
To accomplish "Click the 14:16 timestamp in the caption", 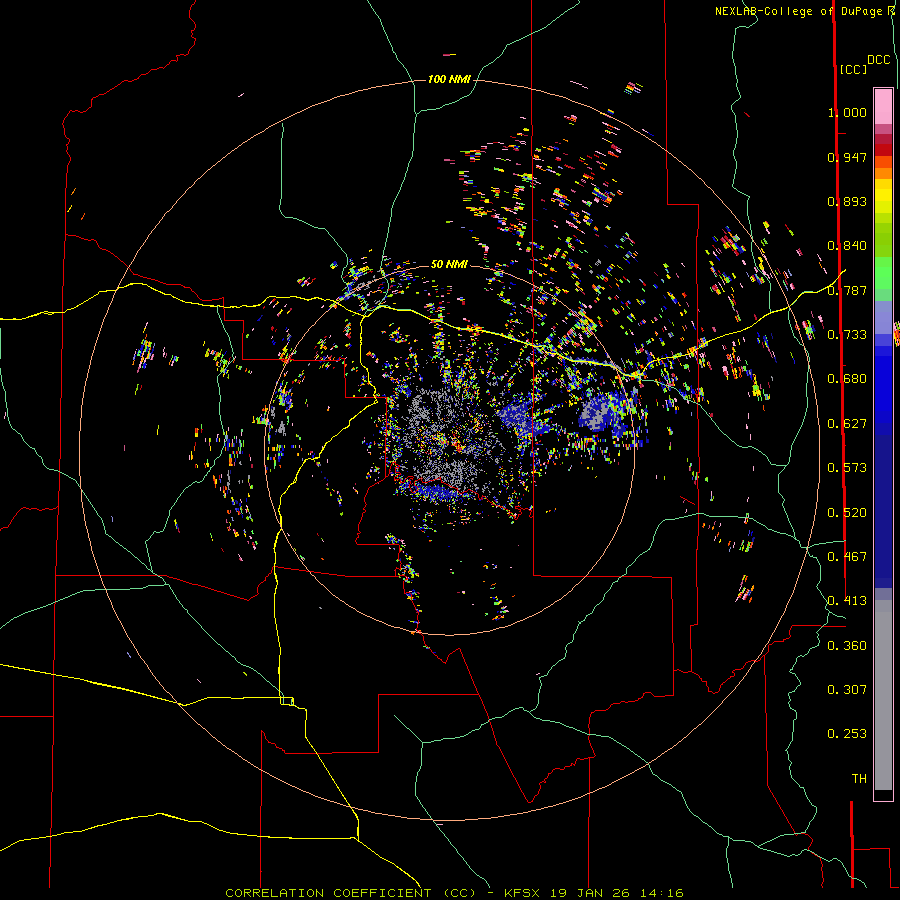I will coord(661,893).
